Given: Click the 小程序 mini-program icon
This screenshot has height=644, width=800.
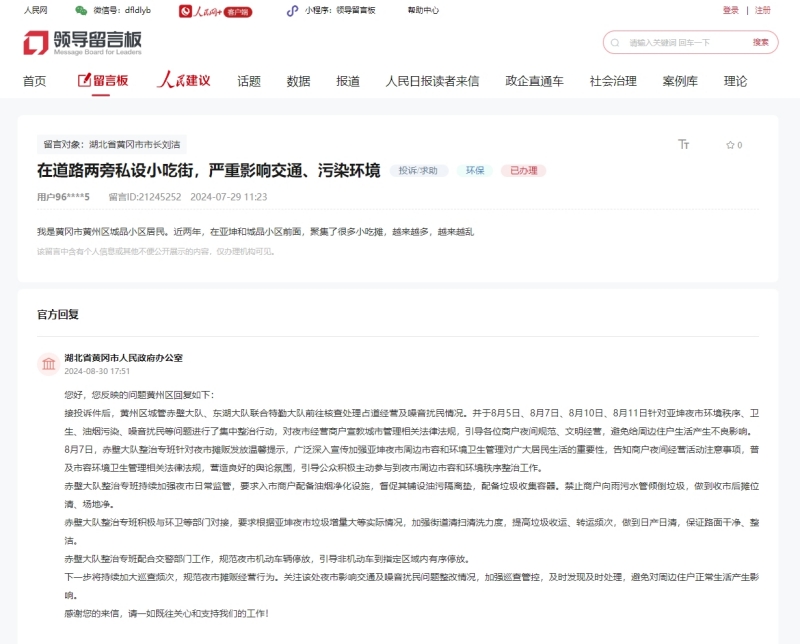Looking at the screenshot, I should pyautogui.click(x=291, y=11).
